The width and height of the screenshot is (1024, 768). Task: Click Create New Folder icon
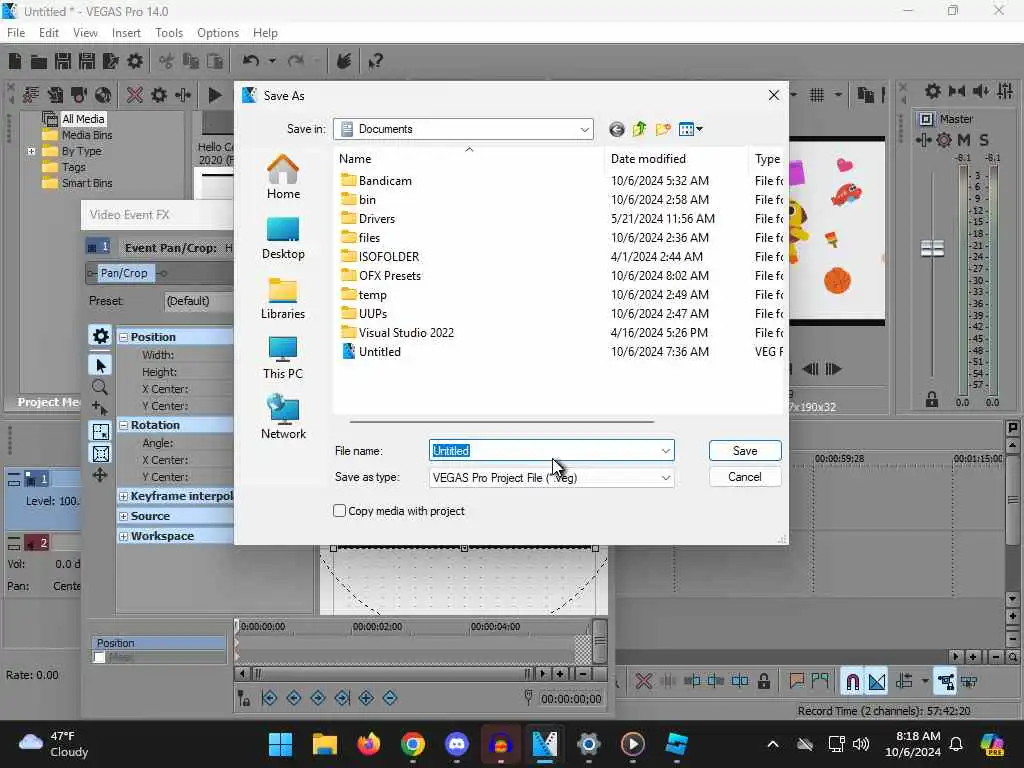[663, 129]
